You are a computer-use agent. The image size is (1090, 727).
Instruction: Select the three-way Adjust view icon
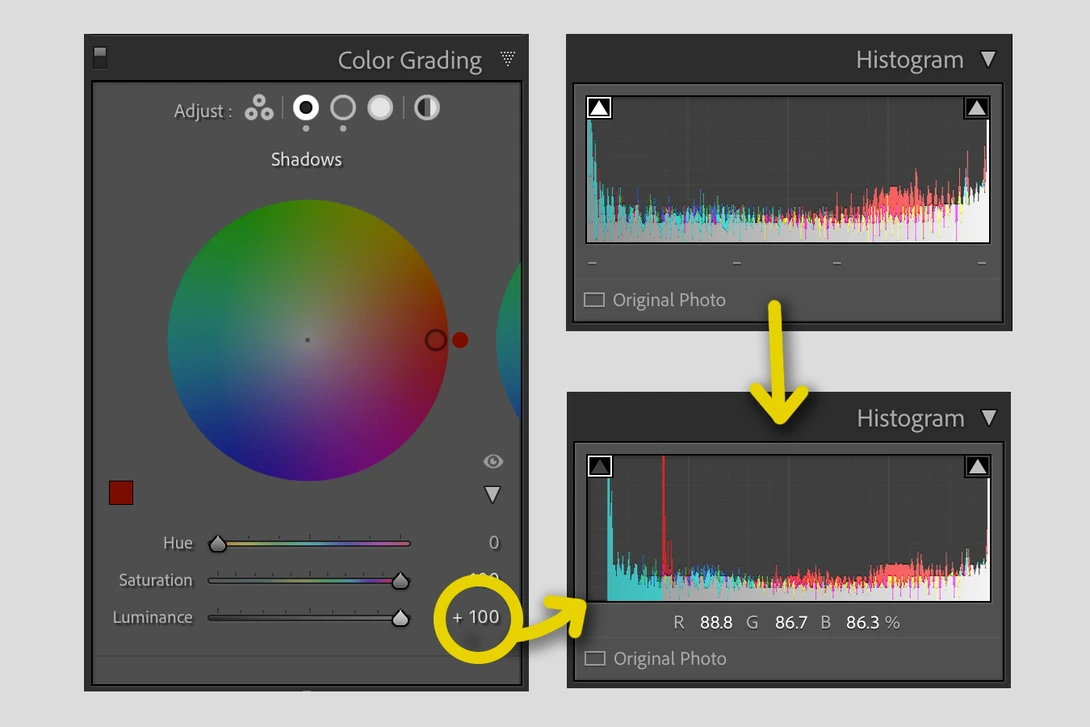259,108
